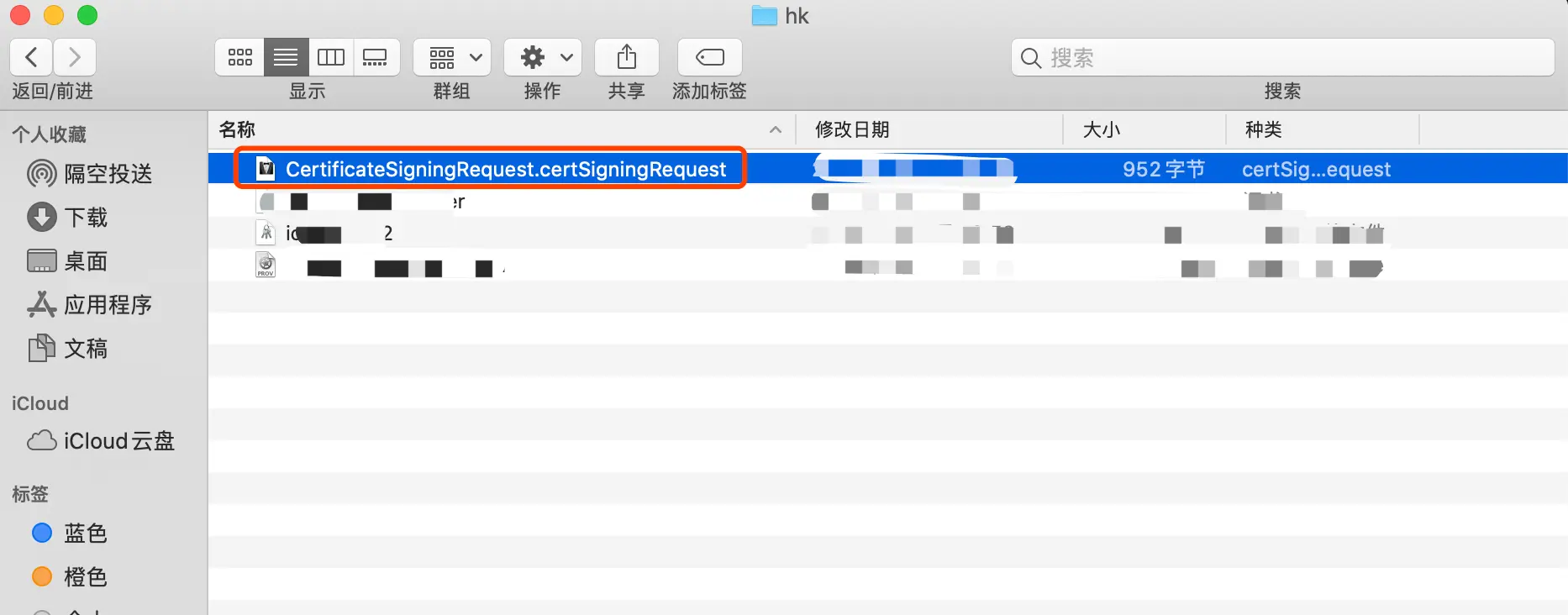Toggle sort direction arrow in 名称 header
1568x615 pixels.
point(776,129)
